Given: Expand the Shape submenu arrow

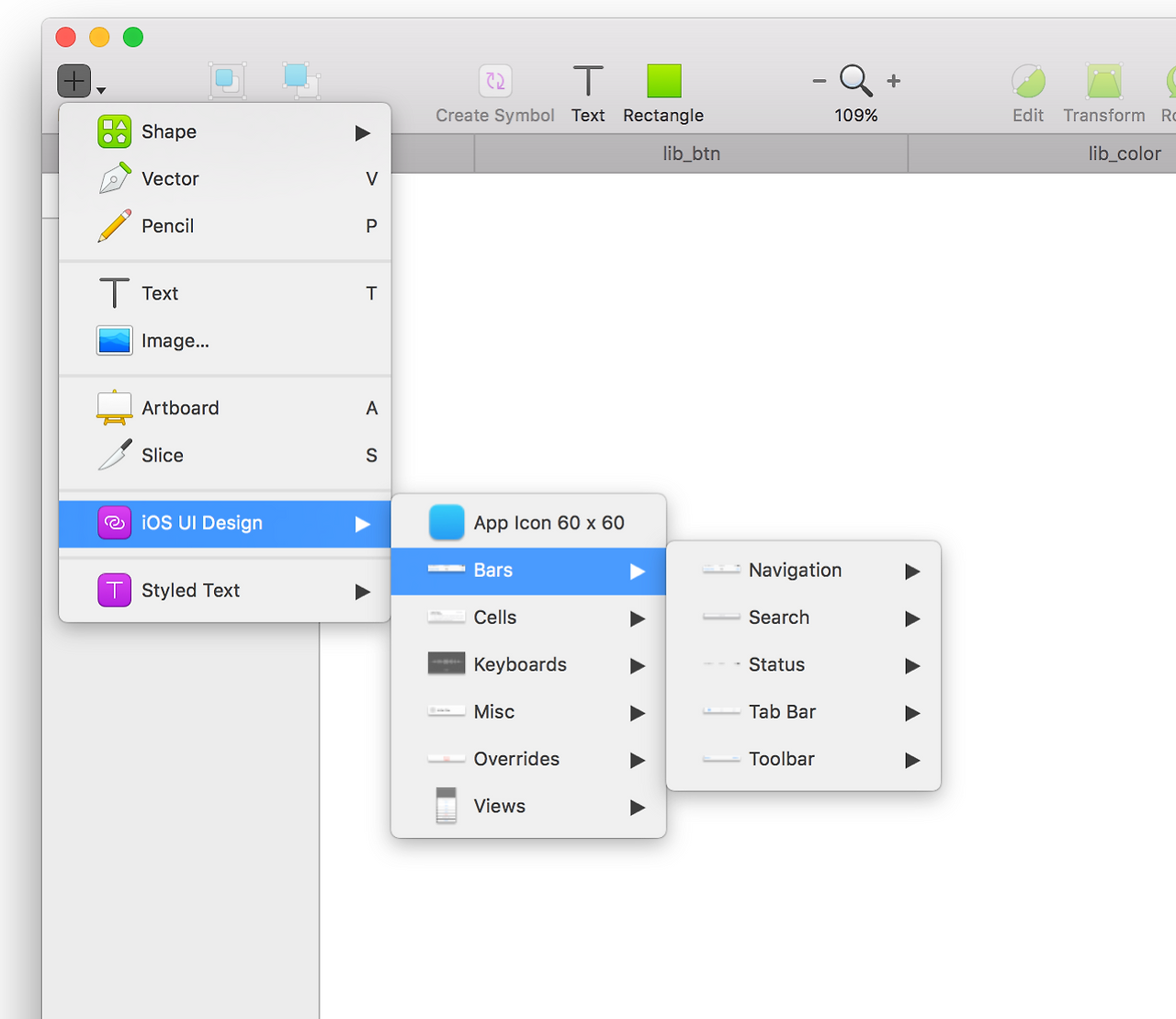Looking at the screenshot, I should [363, 133].
